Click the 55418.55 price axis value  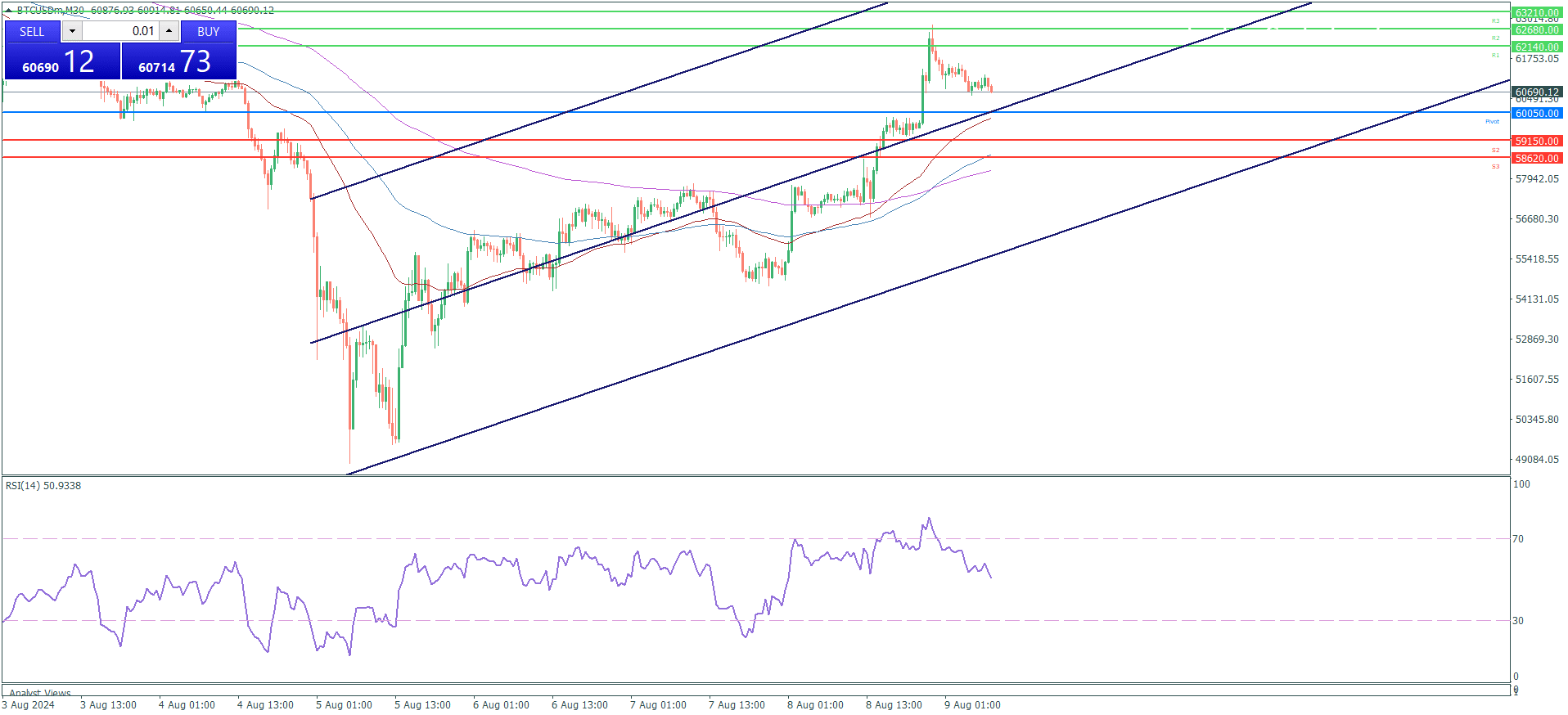coord(1537,259)
